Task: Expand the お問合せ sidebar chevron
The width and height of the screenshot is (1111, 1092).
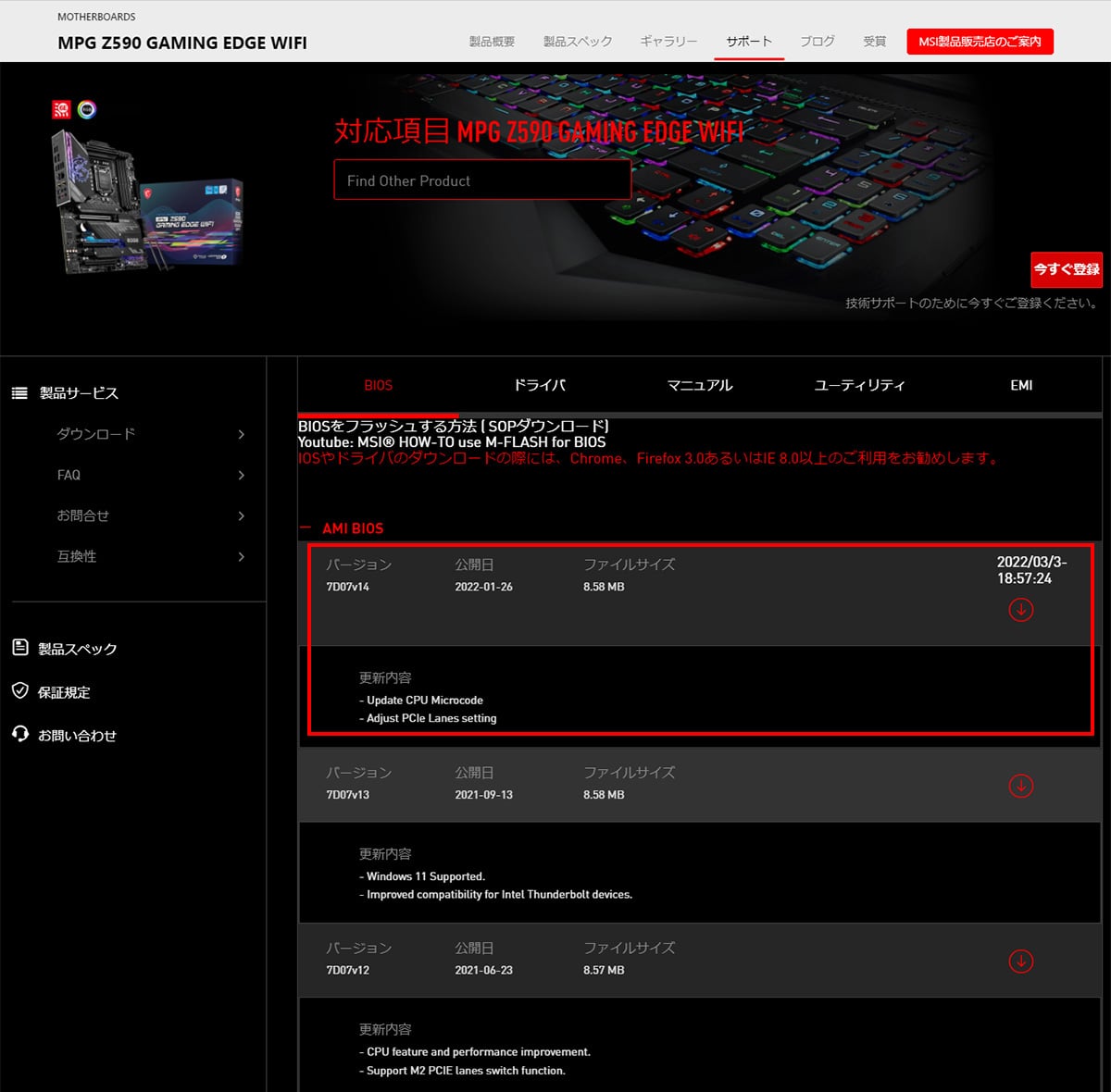Action: tap(241, 515)
